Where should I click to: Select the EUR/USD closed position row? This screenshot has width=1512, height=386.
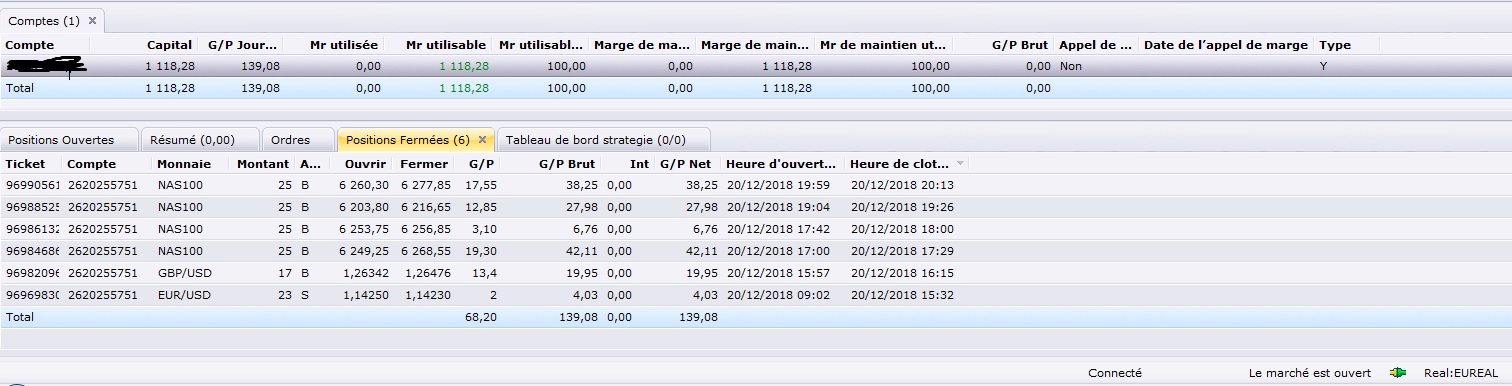(484, 295)
